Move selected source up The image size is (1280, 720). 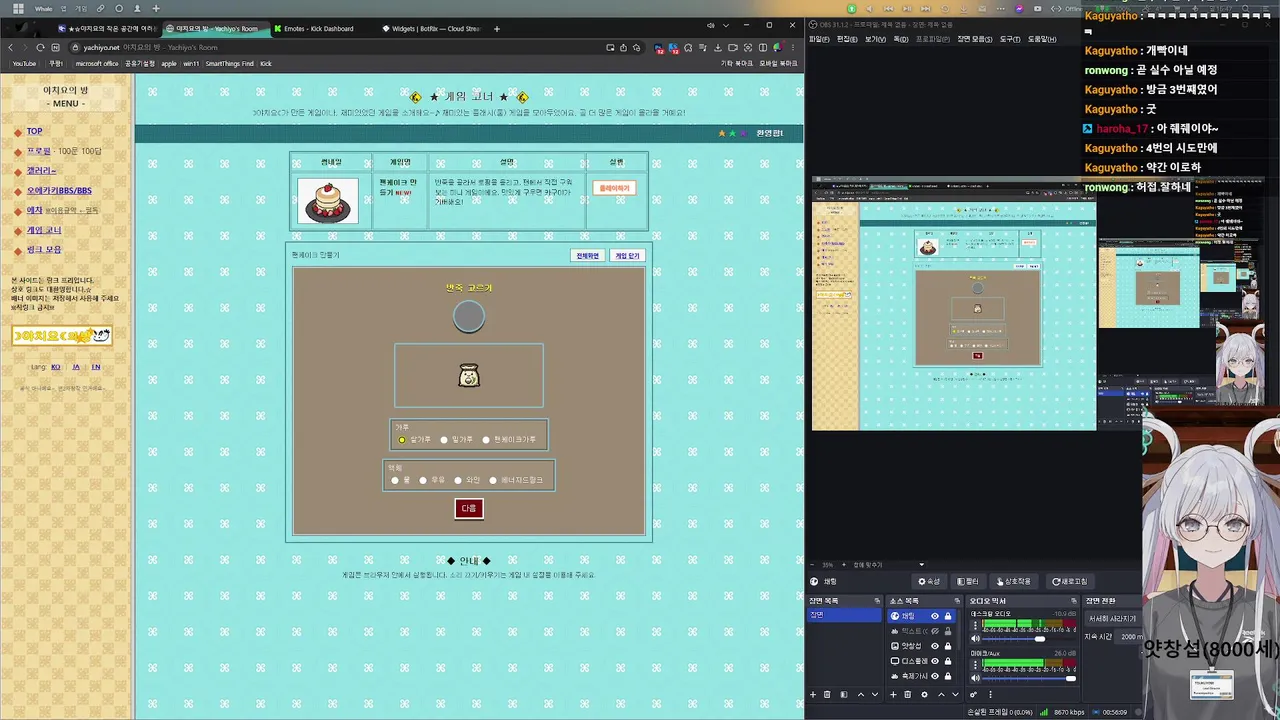[x=941, y=694]
